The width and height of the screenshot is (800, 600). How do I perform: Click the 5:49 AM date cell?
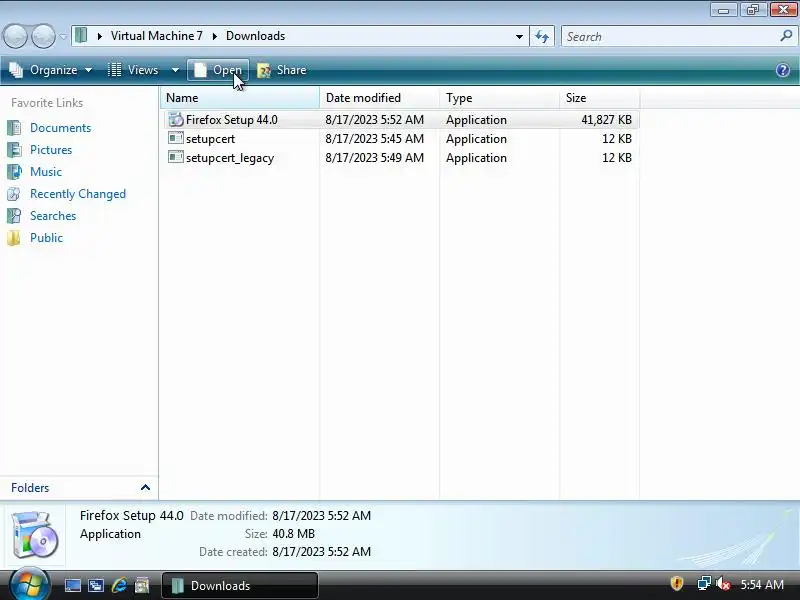tap(374, 158)
